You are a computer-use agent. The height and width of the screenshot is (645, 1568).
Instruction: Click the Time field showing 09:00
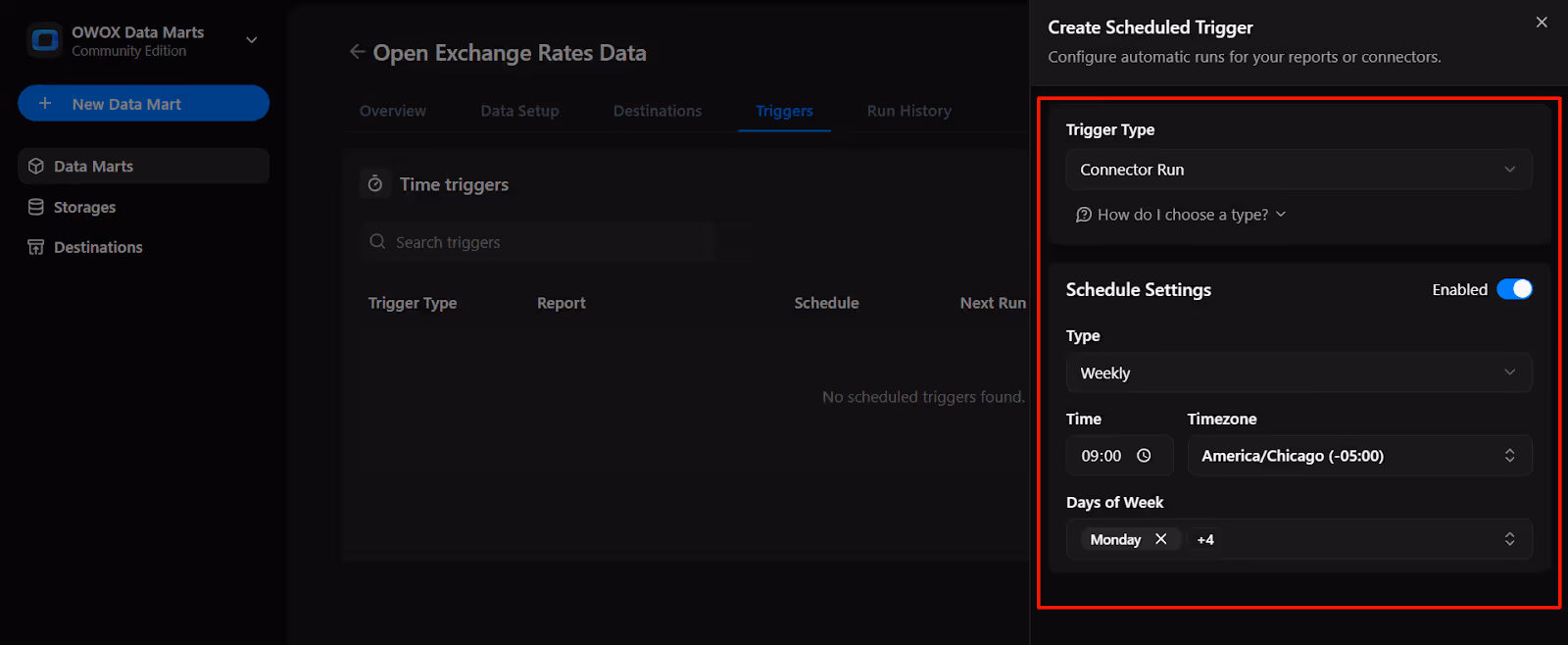pos(1119,456)
